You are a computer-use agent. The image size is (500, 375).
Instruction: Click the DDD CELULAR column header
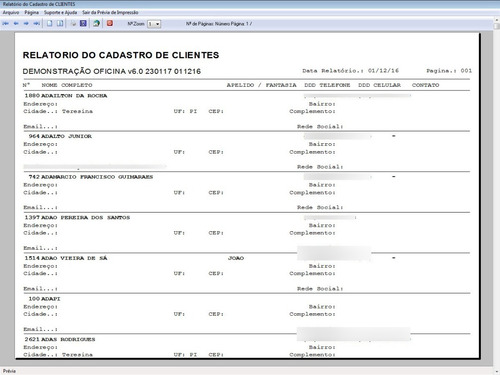coord(379,85)
